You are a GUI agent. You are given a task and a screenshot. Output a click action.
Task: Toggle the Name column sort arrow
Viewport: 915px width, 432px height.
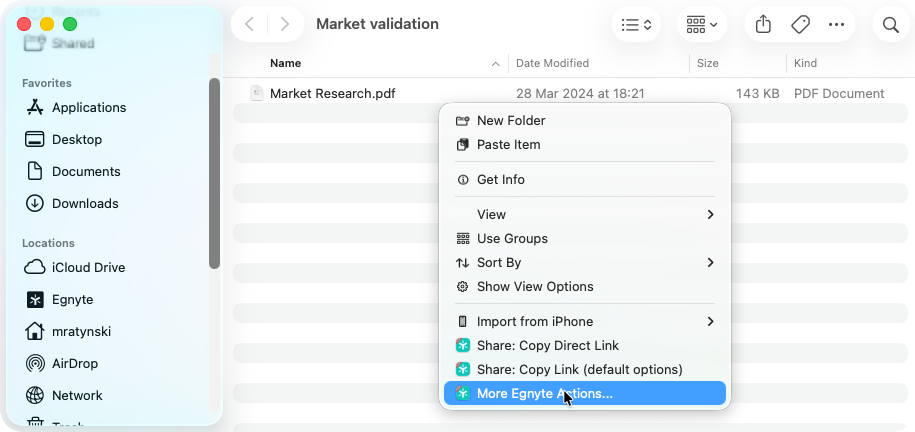[x=495, y=64]
